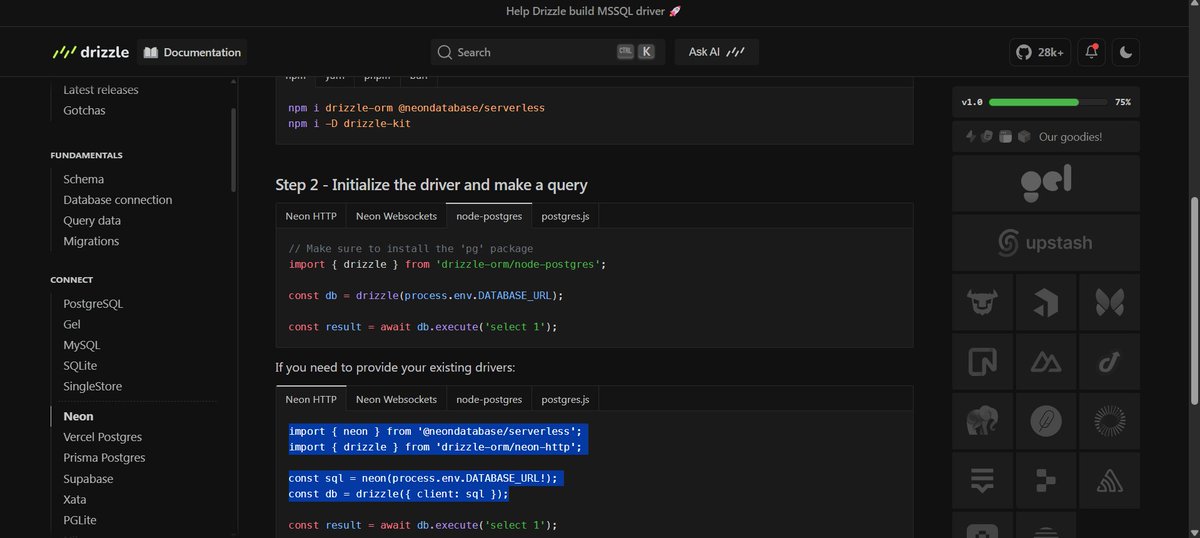Open Latest releases in sidebar

coord(101,90)
